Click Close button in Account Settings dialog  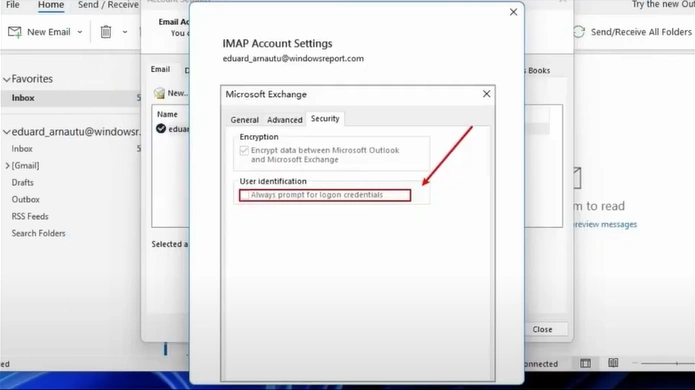542,329
